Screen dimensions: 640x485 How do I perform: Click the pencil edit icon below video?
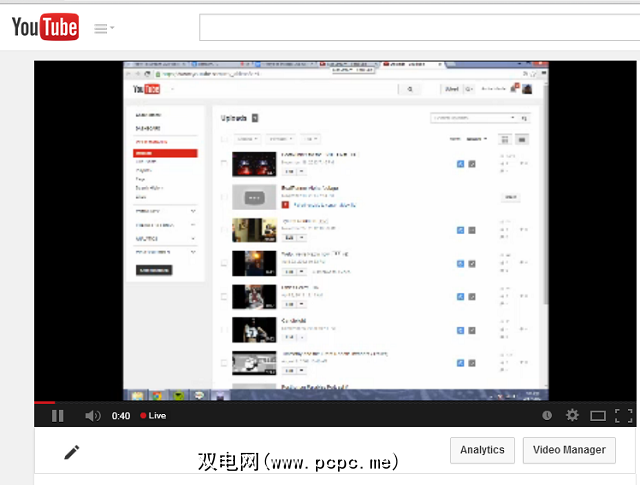(72, 452)
